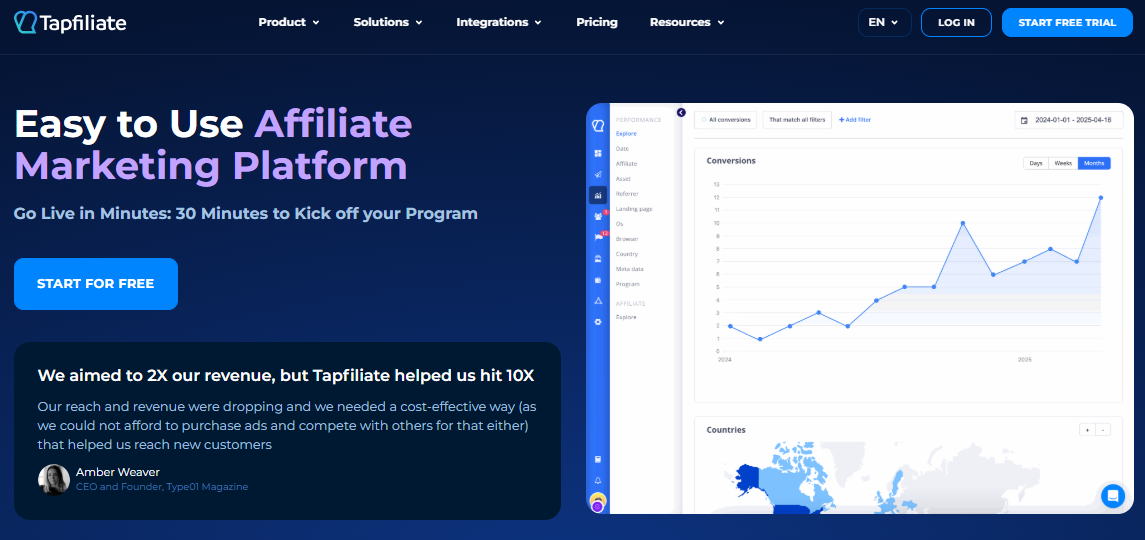The image size is (1145, 540).
Task: Open the dashboard grid icon in sidebar
Action: tap(598, 153)
